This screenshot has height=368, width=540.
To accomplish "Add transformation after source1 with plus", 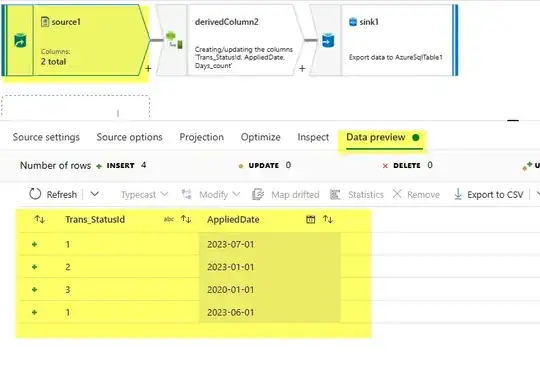I will click(x=148, y=69).
